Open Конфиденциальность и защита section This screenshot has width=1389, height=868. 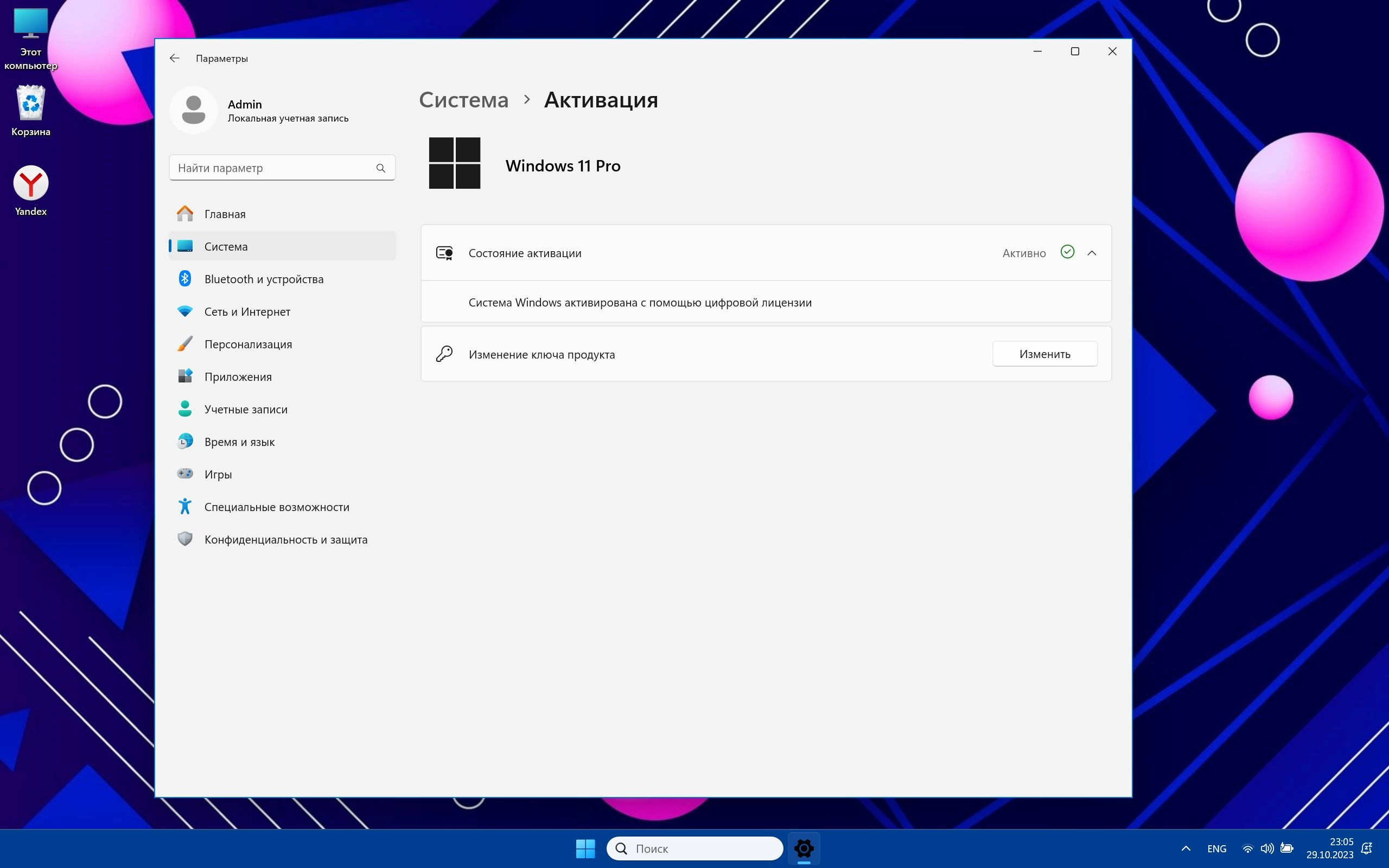click(x=285, y=540)
